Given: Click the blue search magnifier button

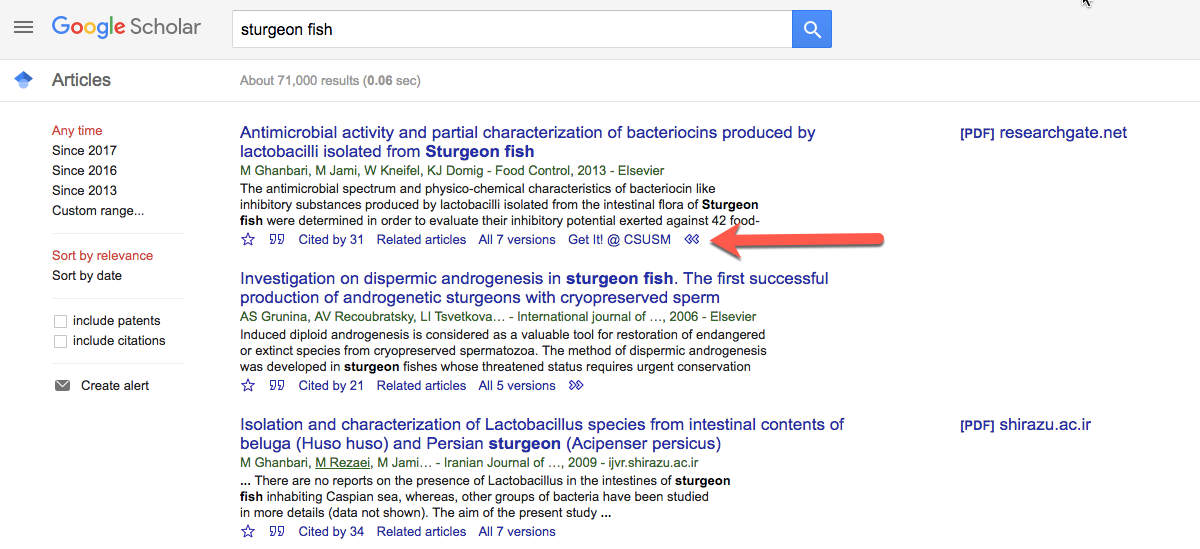Looking at the screenshot, I should [812, 29].
